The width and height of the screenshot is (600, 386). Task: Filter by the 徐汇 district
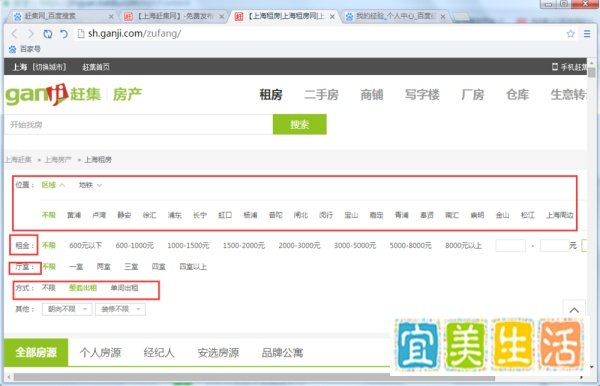coord(149,215)
